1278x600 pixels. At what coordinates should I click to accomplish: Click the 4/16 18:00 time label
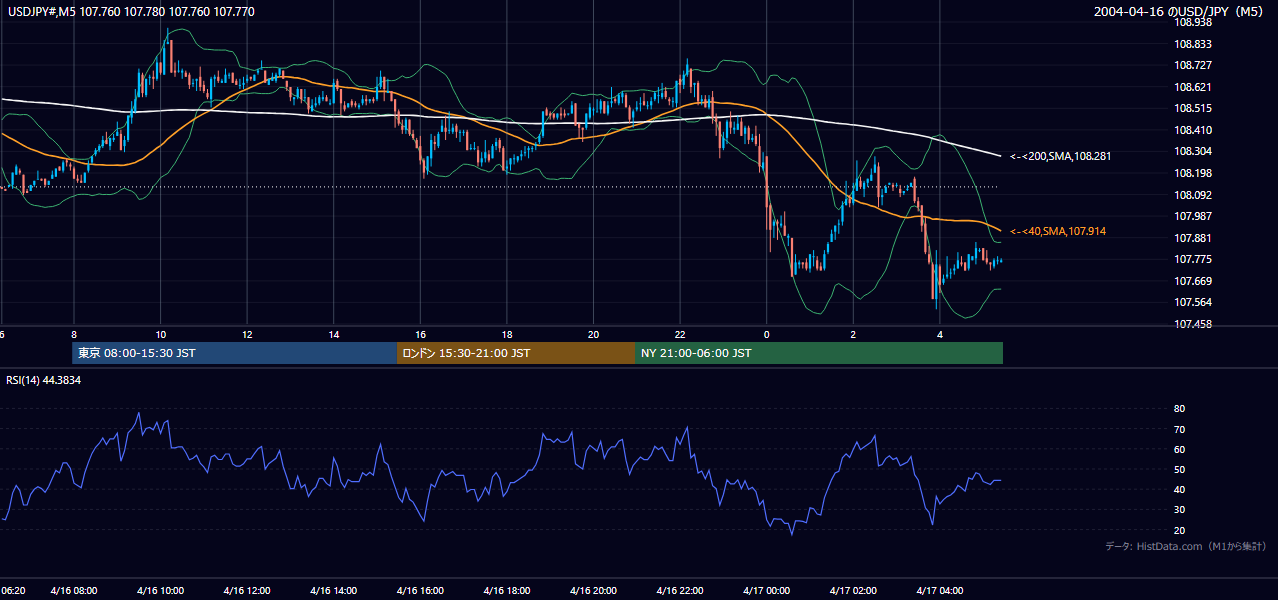pos(507,590)
